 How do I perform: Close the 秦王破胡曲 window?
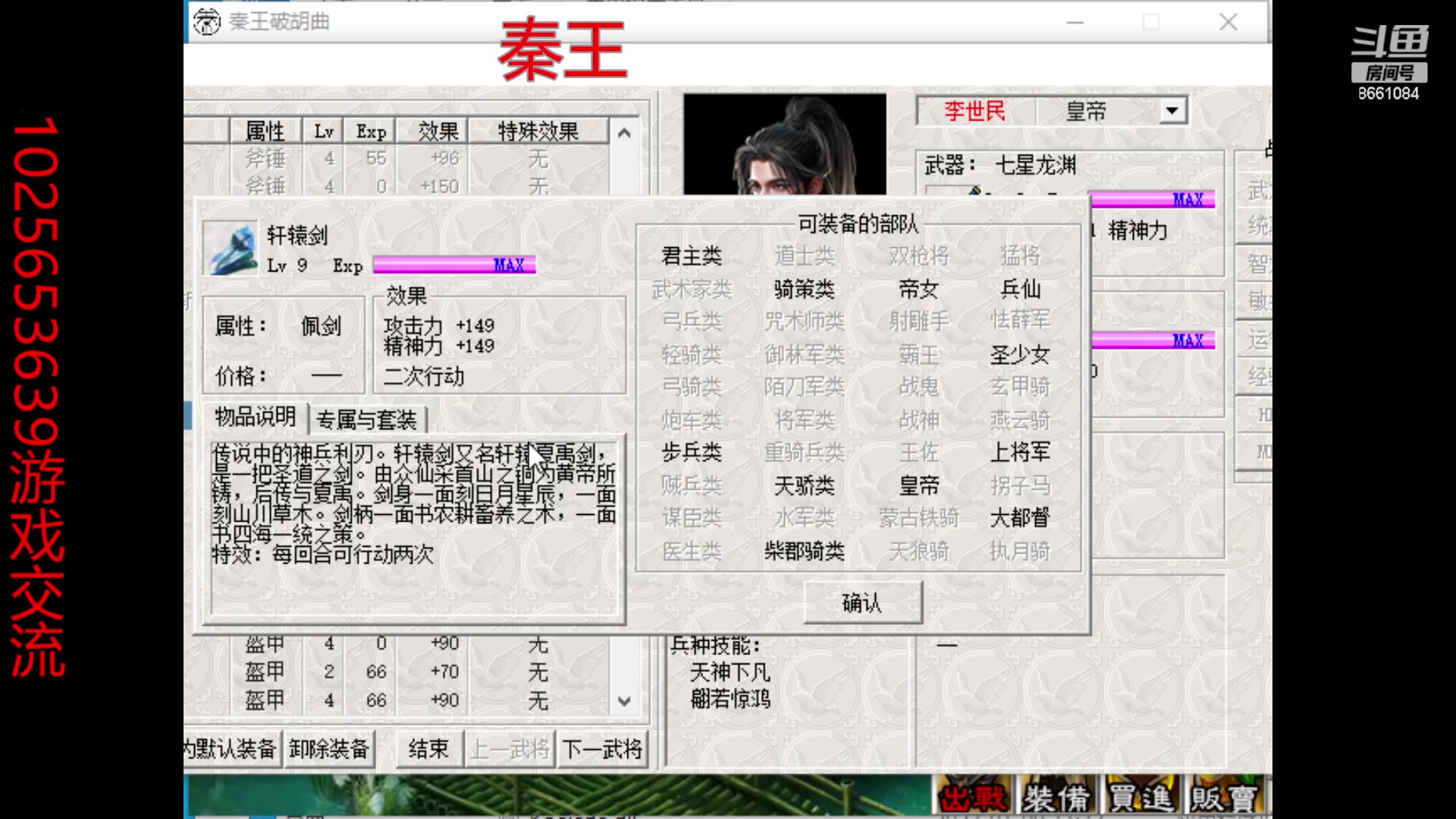coord(1228,22)
